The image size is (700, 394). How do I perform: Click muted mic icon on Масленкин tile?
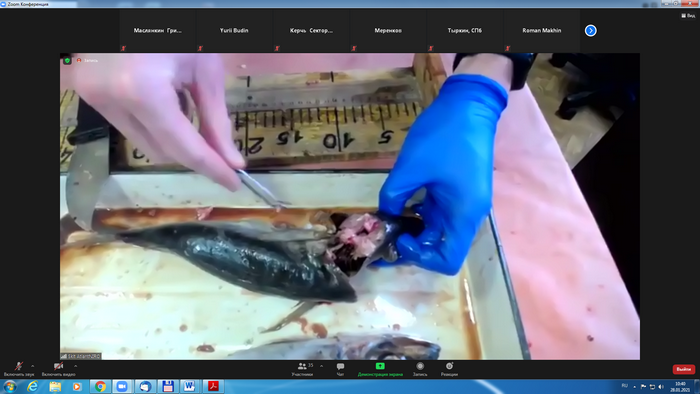123,48
